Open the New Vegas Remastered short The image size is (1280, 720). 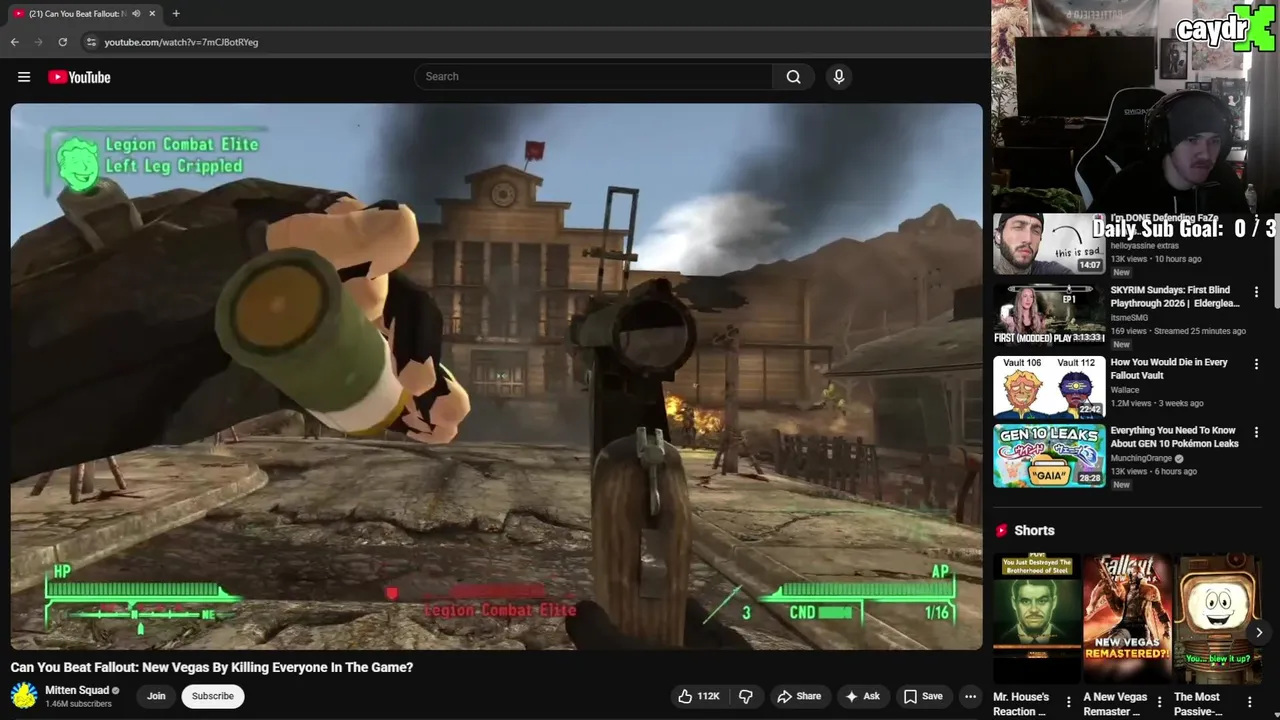[1127, 619]
